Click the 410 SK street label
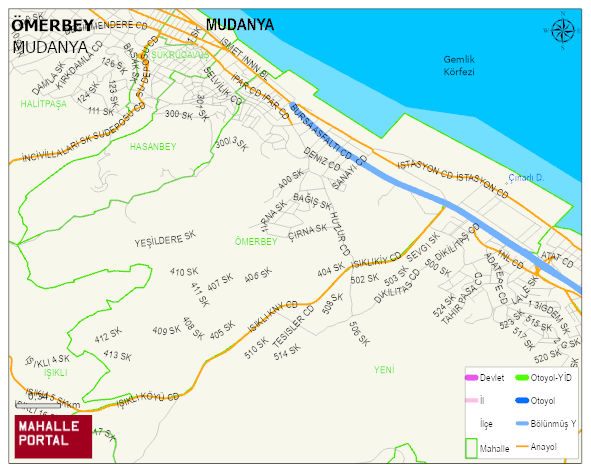 click(x=184, y=271)
